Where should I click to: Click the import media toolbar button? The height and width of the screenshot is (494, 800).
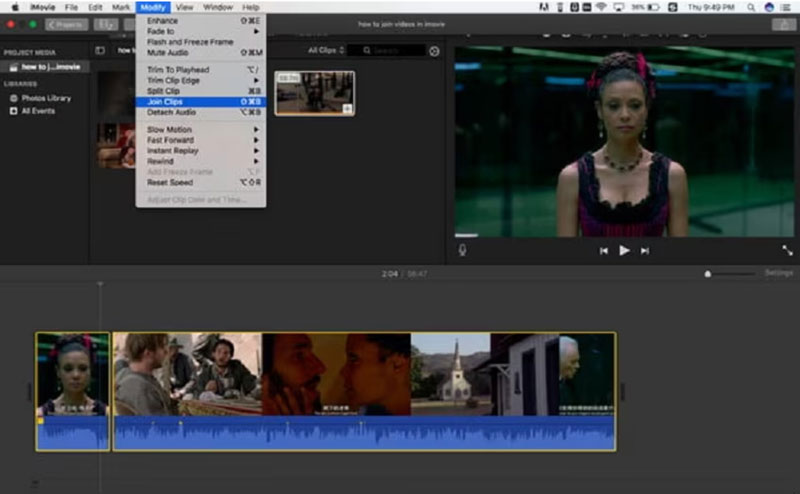coord(106,24)
